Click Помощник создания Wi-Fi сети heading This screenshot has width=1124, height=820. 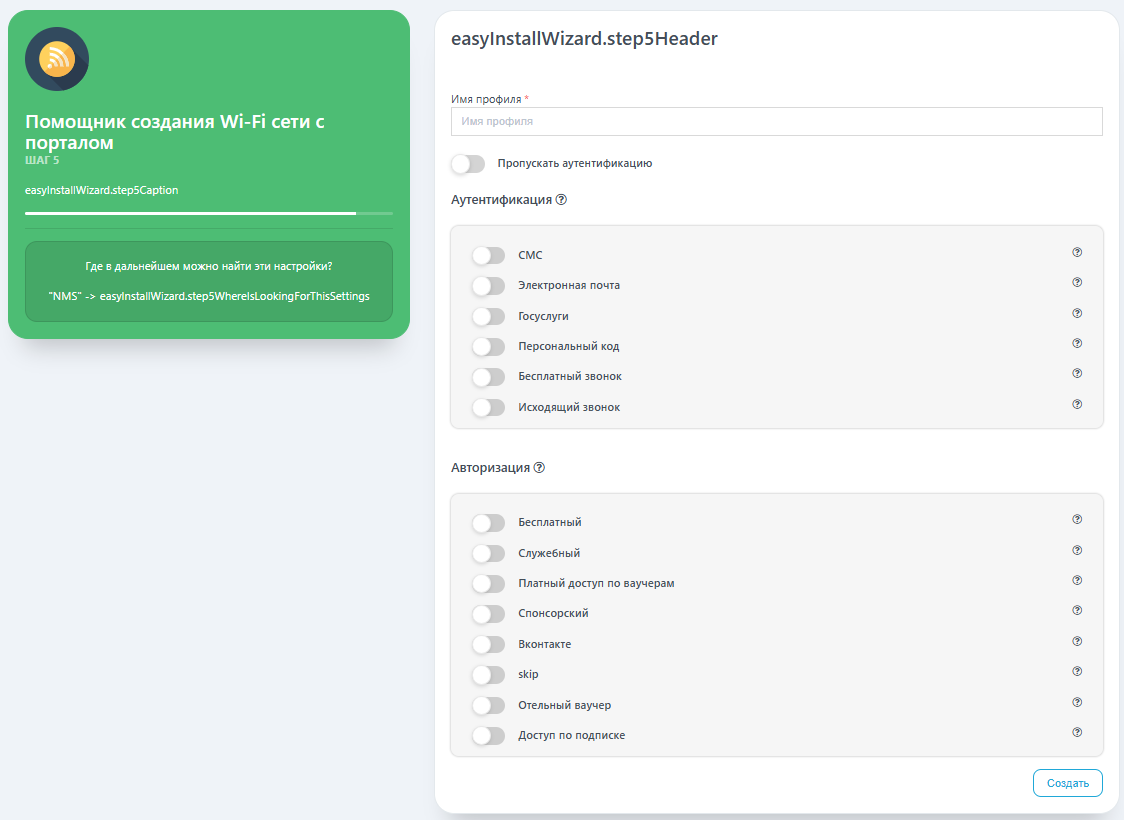175,132
